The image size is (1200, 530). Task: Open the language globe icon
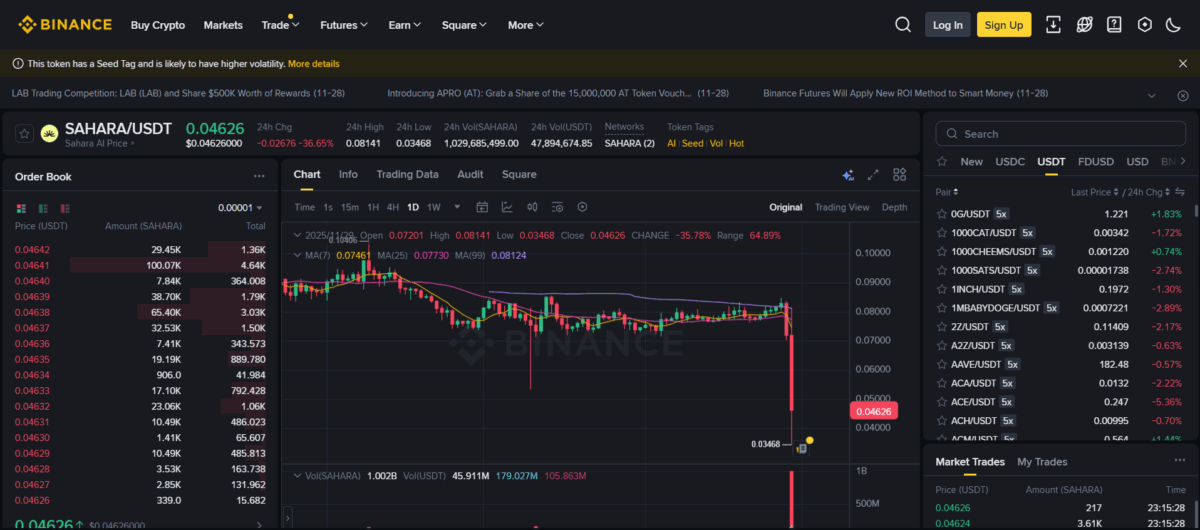[x=1084, y=25]
